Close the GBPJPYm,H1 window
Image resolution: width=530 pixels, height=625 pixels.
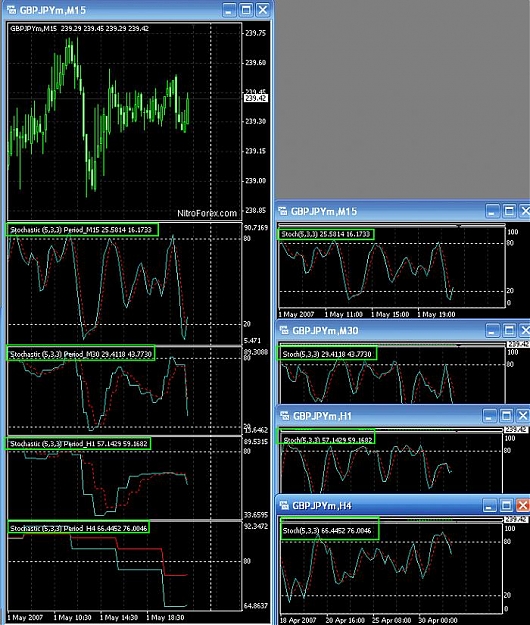click(x=522, y=416)
